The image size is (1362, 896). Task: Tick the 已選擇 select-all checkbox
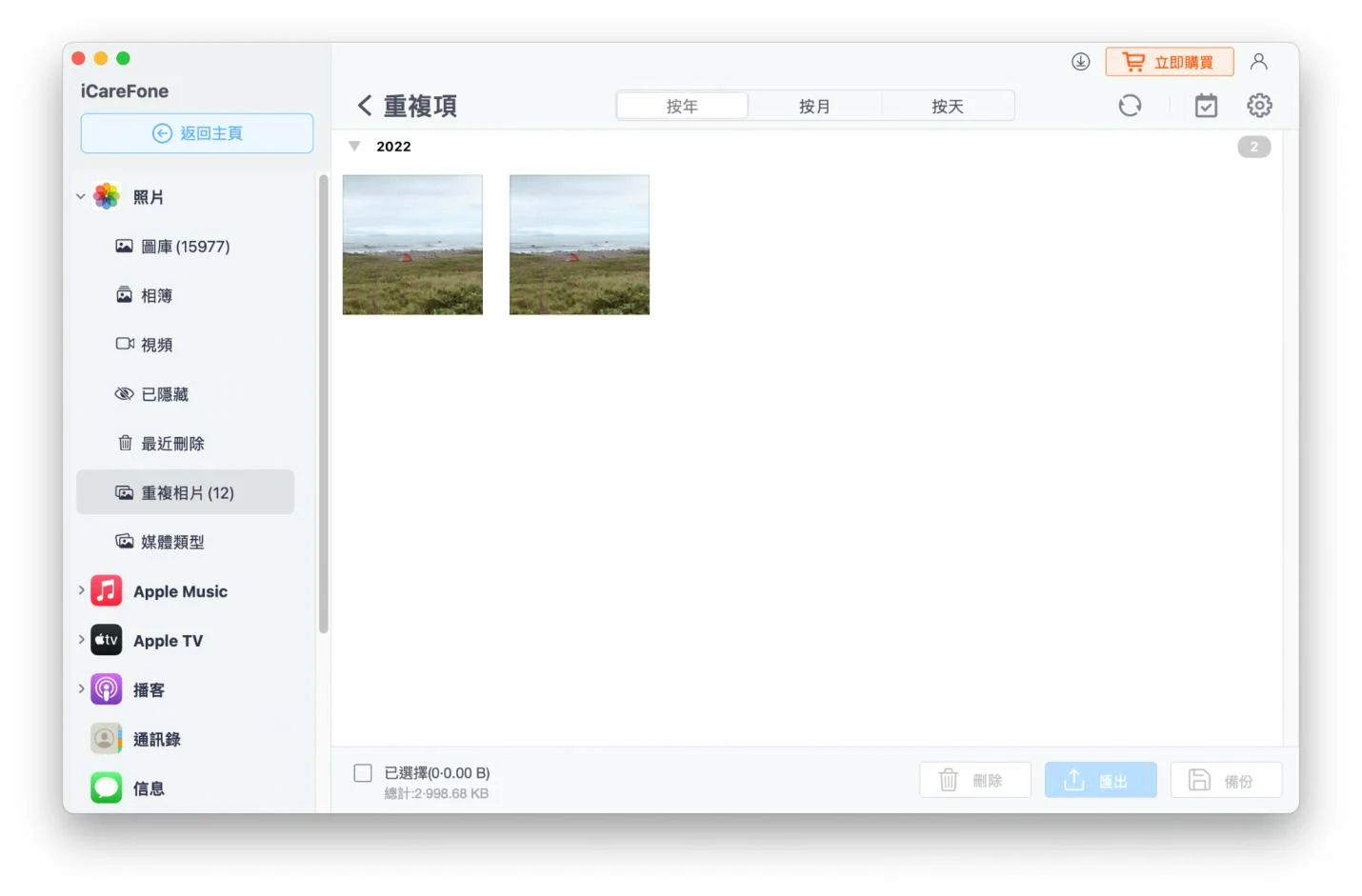pos(363,773)
